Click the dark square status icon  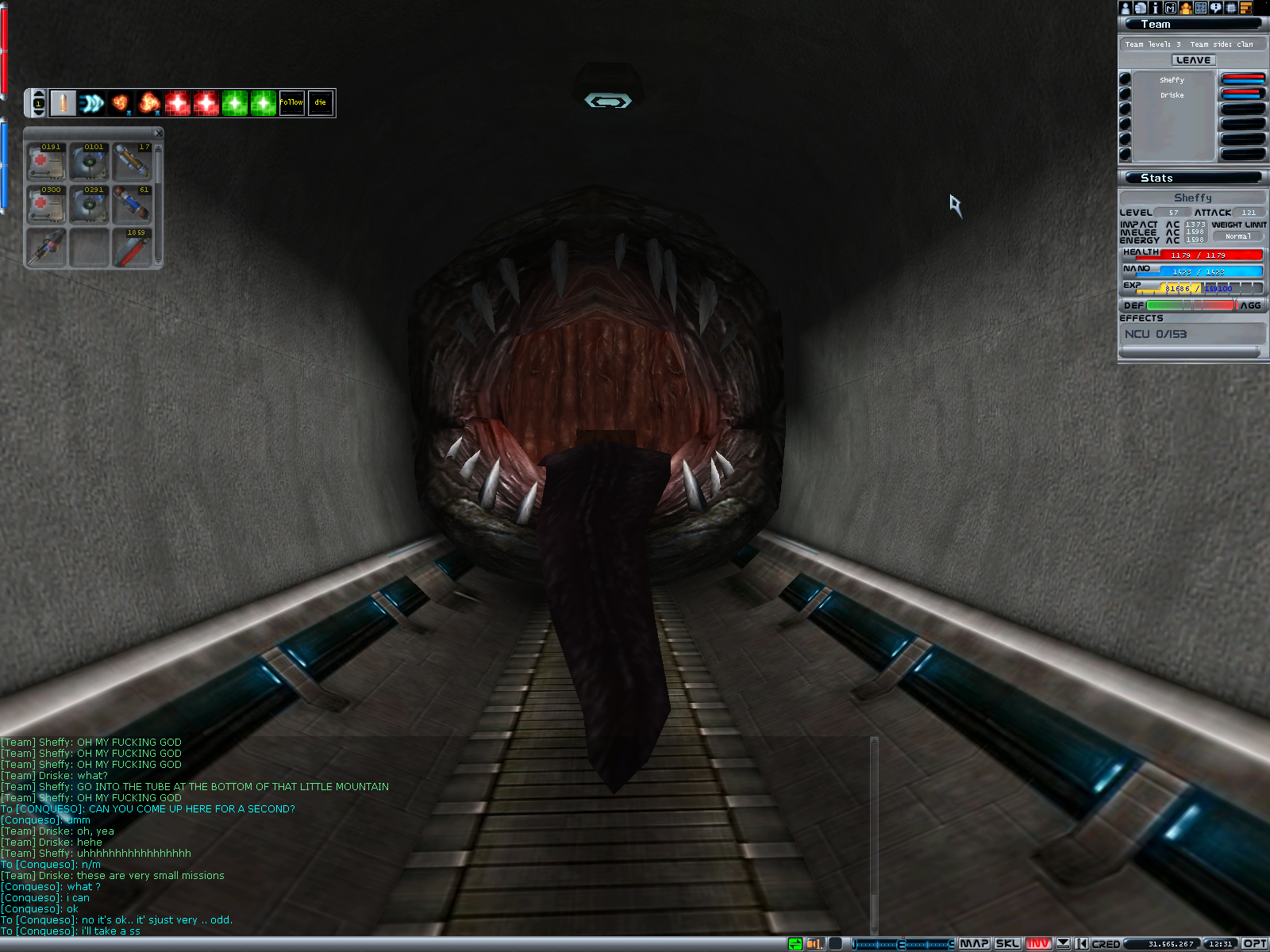835,944
